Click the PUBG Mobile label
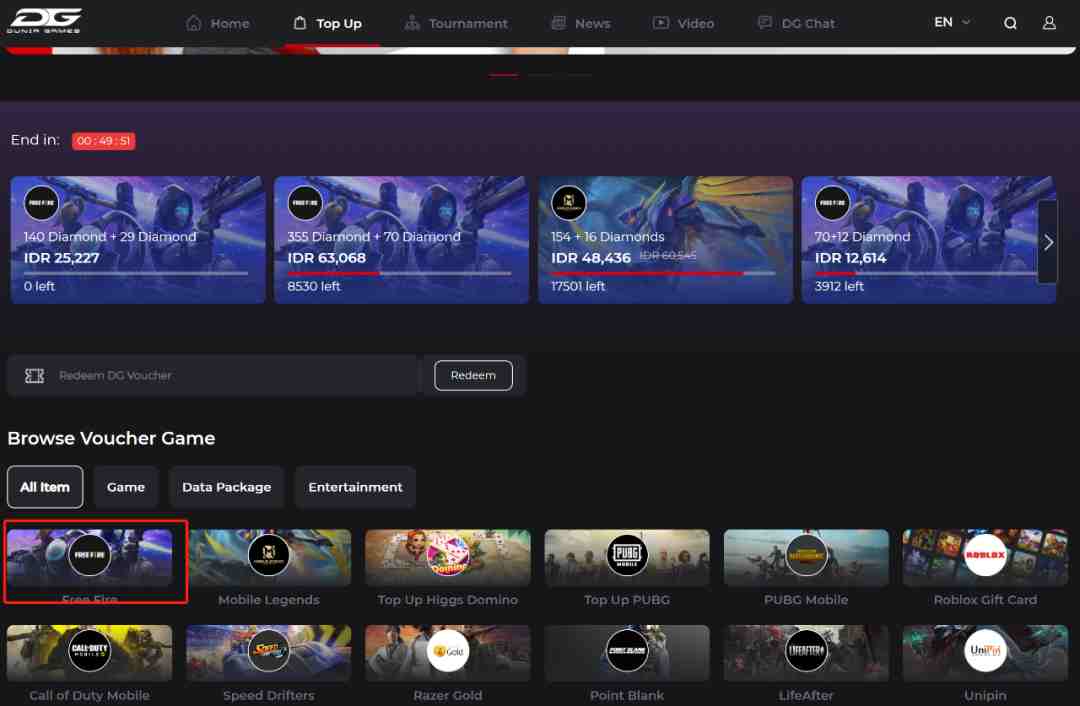 [806, 599]
